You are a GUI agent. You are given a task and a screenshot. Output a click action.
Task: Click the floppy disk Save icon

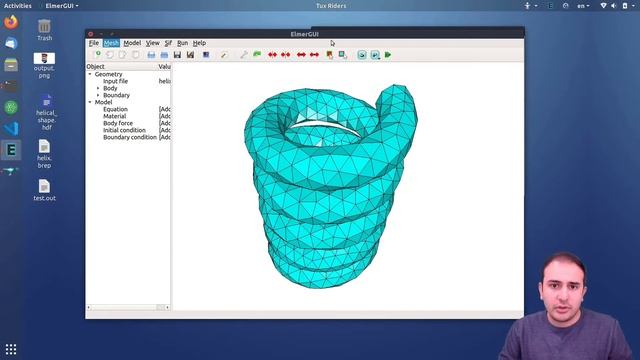click(x=177, y=55)
